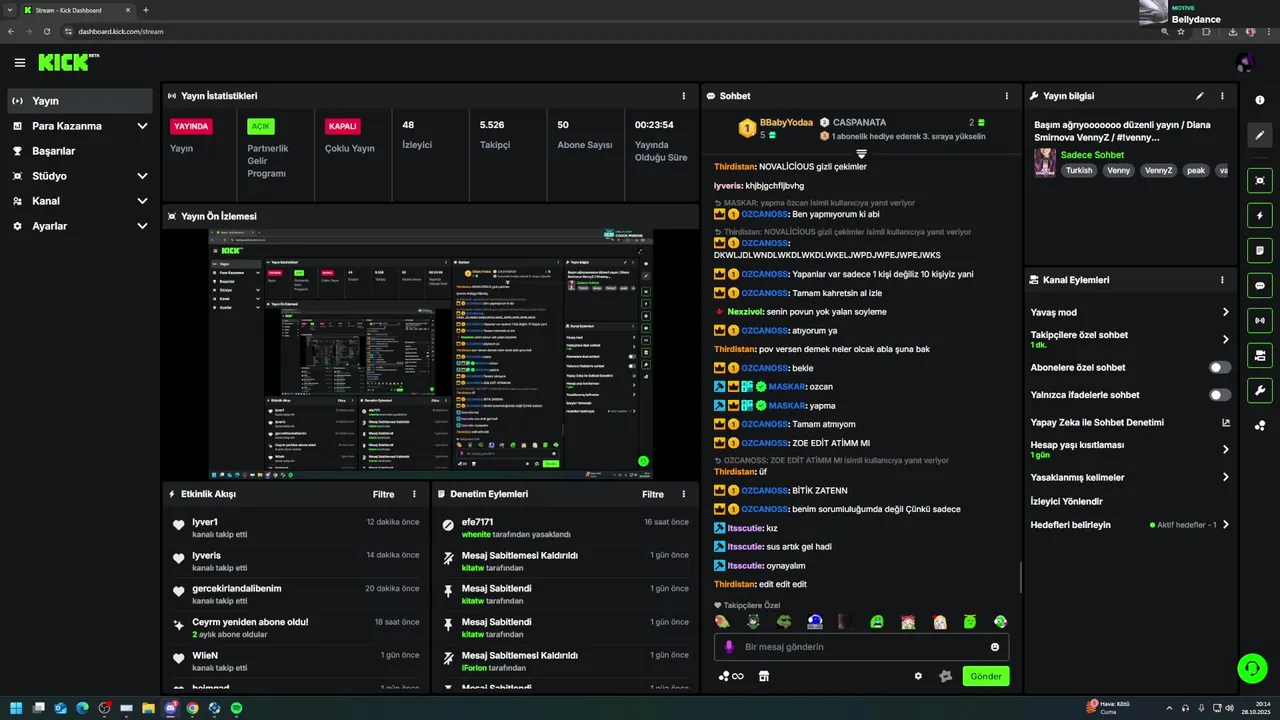Screen dimensions: 1280x720
Task: Click the VennyZ tag
Action: coord(1158,170)
